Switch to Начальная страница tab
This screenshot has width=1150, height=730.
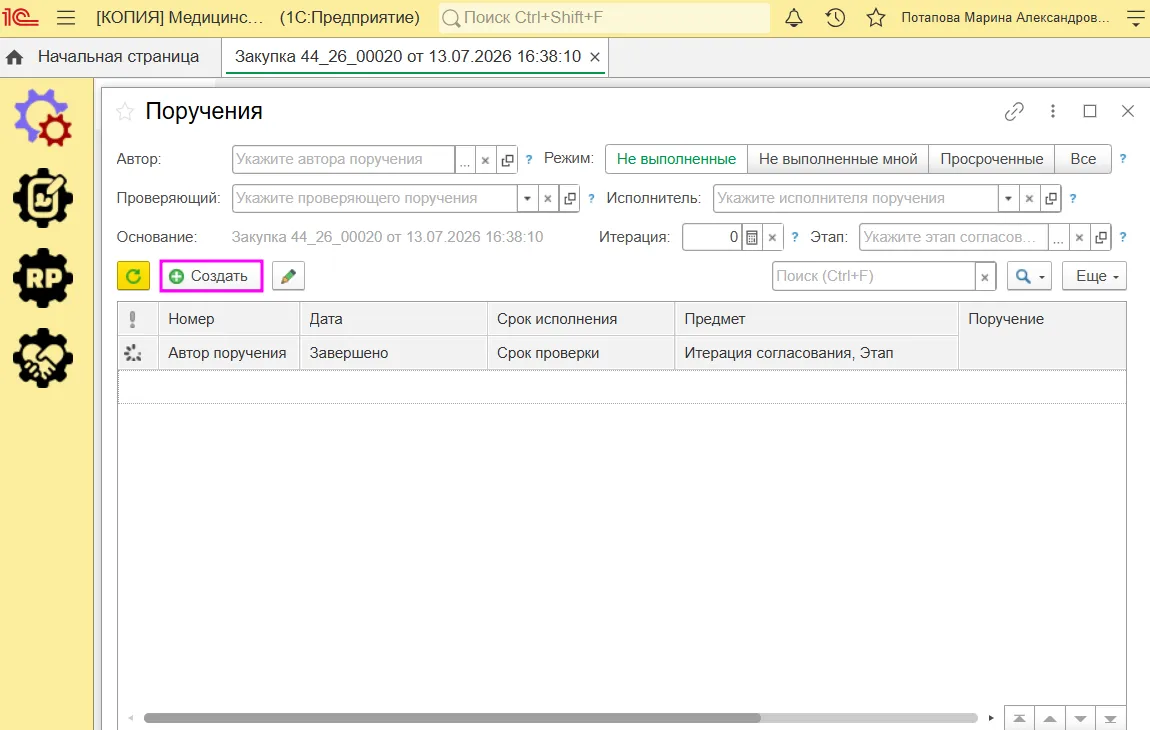pyautogui.click(x=118, y=56)
